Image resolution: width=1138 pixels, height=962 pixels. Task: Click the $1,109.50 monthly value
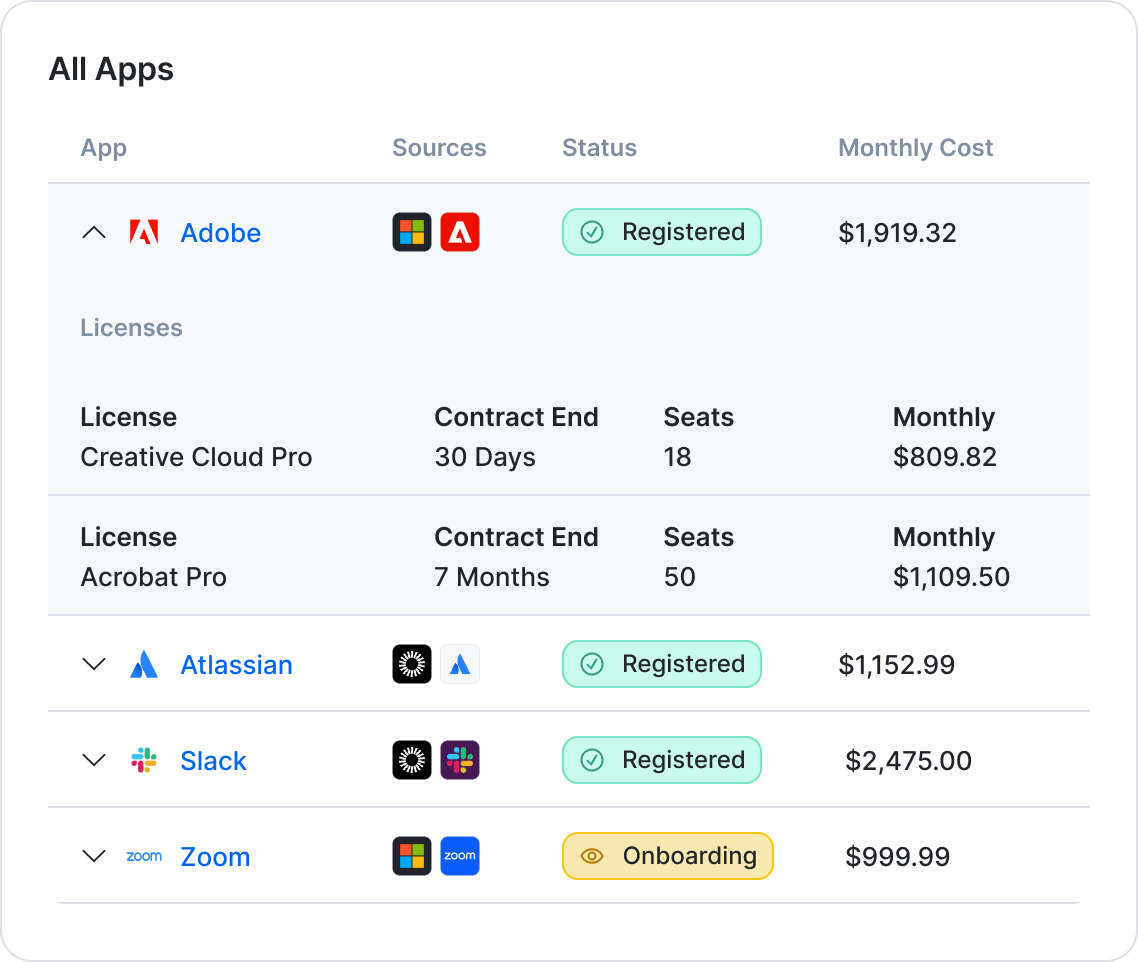point(951,576)
